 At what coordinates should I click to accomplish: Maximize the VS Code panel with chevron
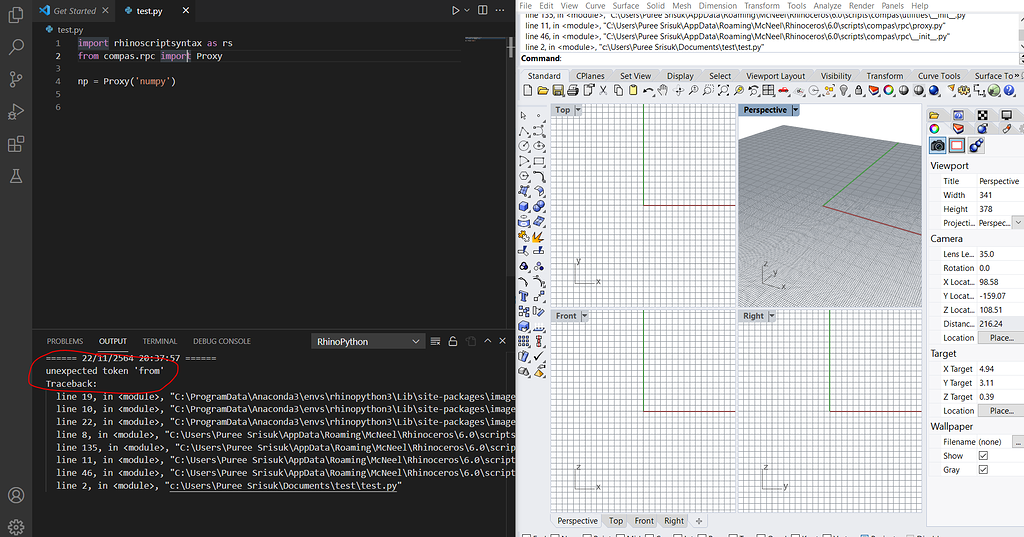[x=487, y=341]
